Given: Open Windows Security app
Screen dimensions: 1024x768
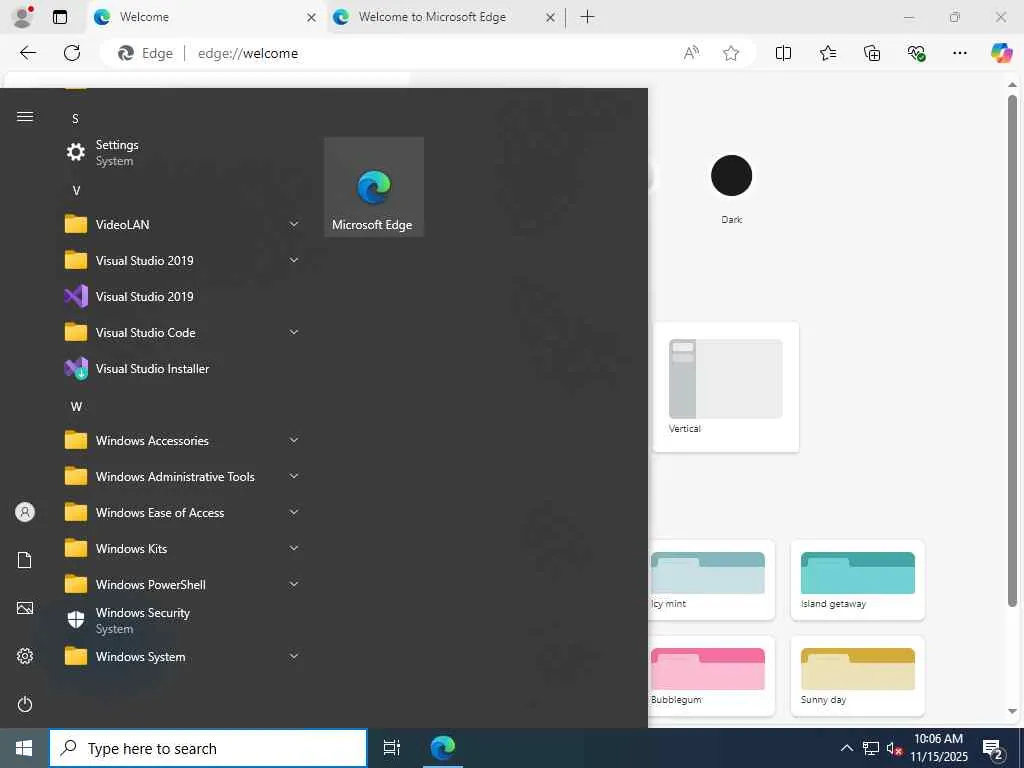Looking at the screenshot, I should [x=183, y=620].
